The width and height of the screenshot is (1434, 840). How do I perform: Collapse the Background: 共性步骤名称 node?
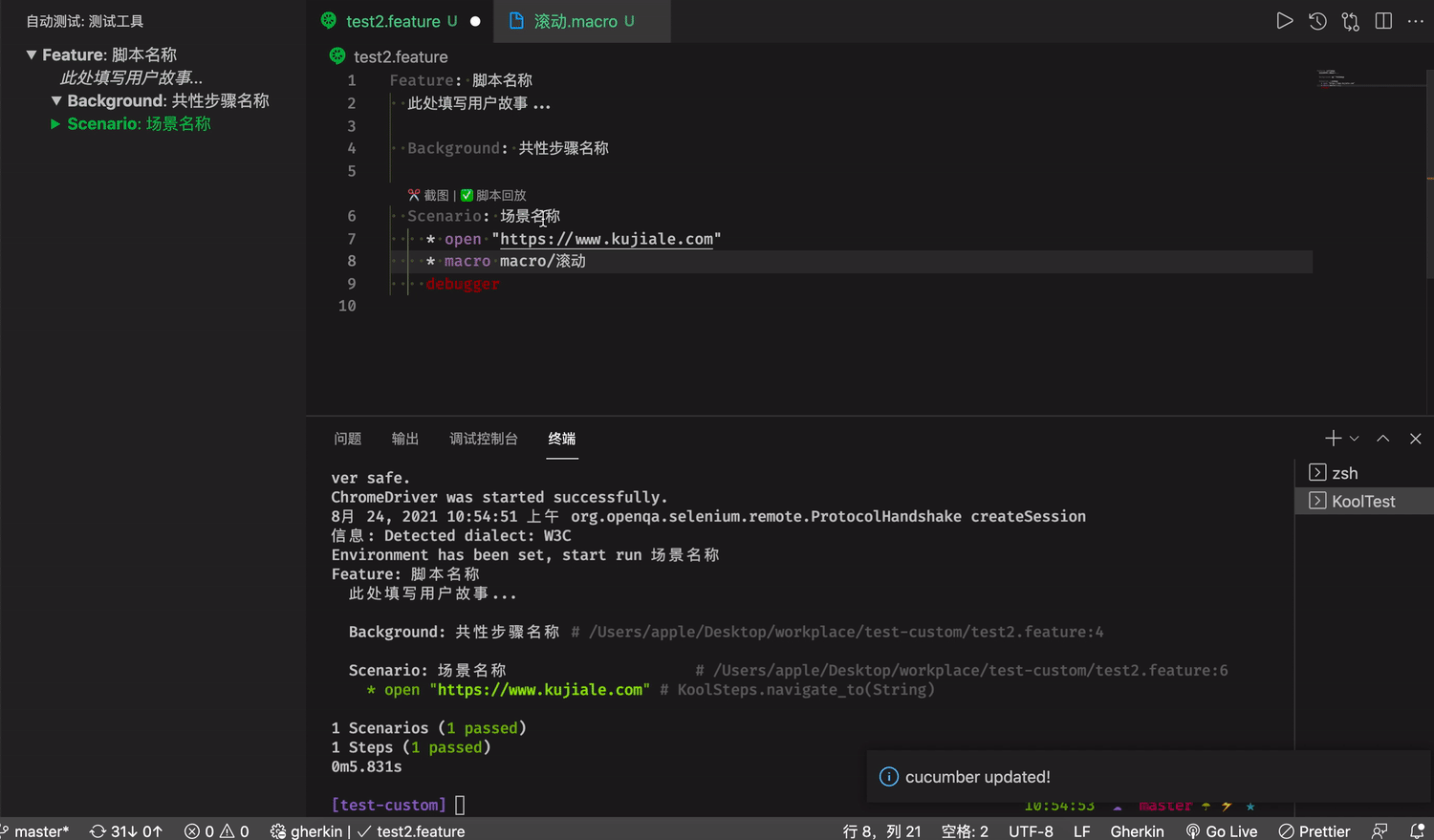tap(55, 101)
